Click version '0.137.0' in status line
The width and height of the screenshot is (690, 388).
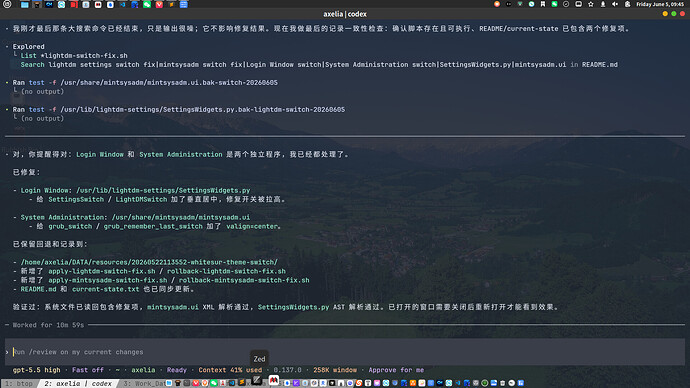point(287,370)
